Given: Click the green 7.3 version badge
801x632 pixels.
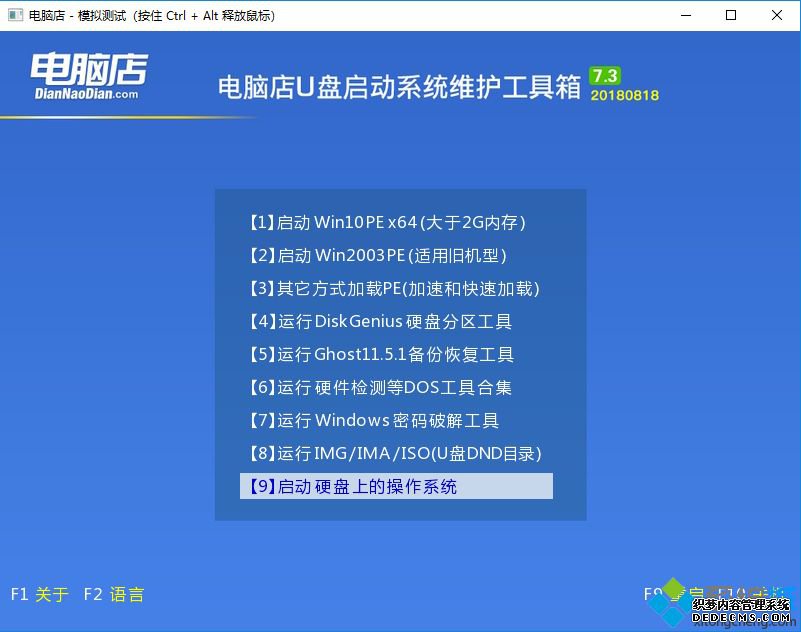Looking at the screenshot, I should pos(605,76).
